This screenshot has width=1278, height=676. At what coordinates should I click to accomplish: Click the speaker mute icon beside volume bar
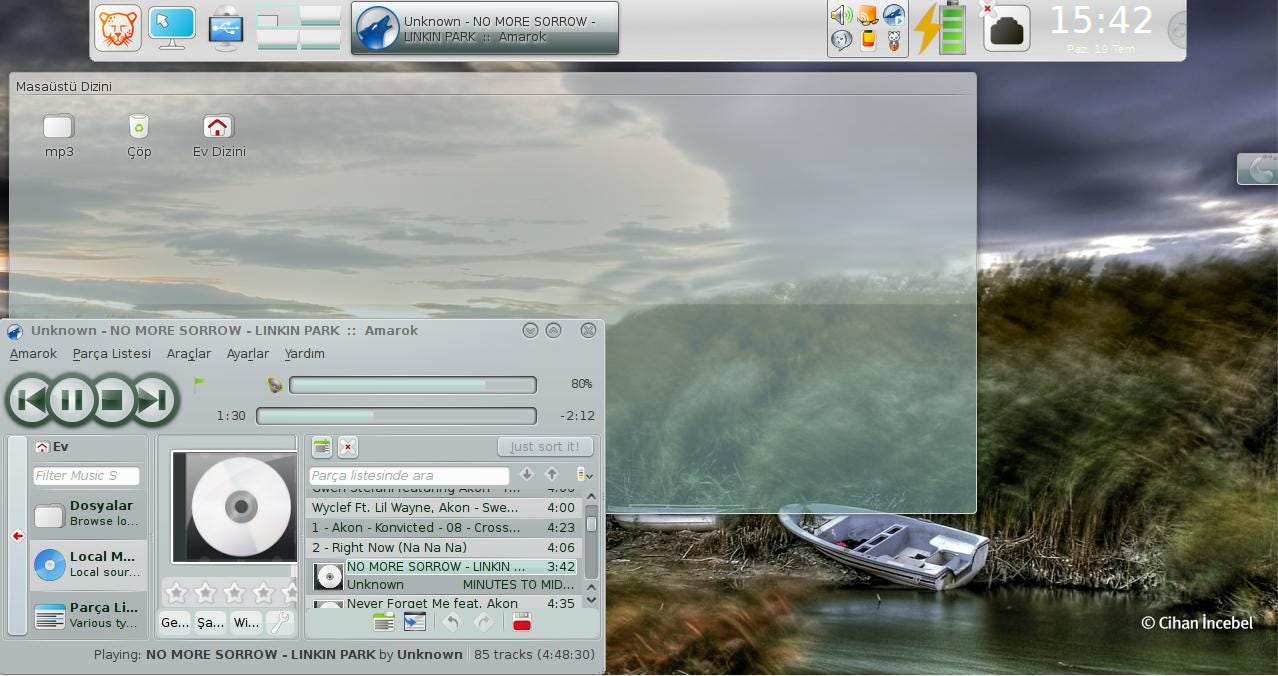pos(275,385)
